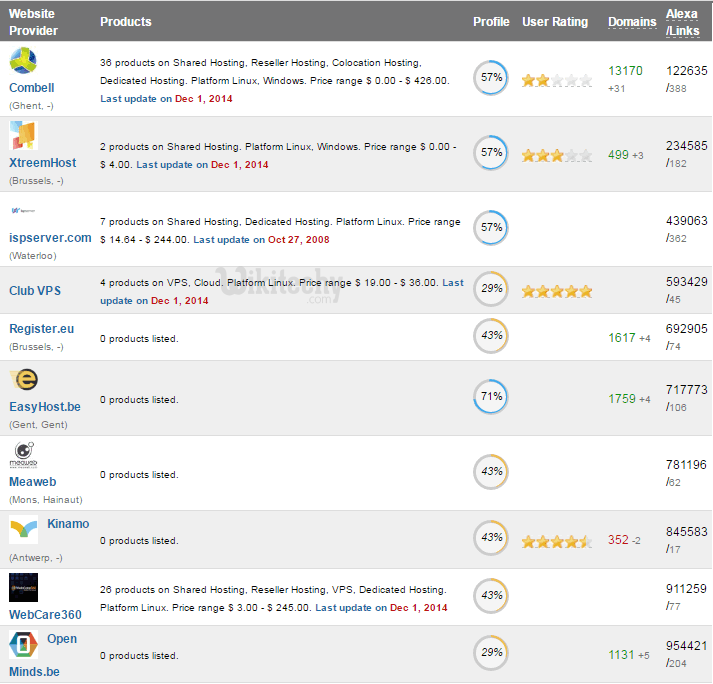Click Alexa rank 692905
The image size is (713, 684).
click(x=687, y=329)
